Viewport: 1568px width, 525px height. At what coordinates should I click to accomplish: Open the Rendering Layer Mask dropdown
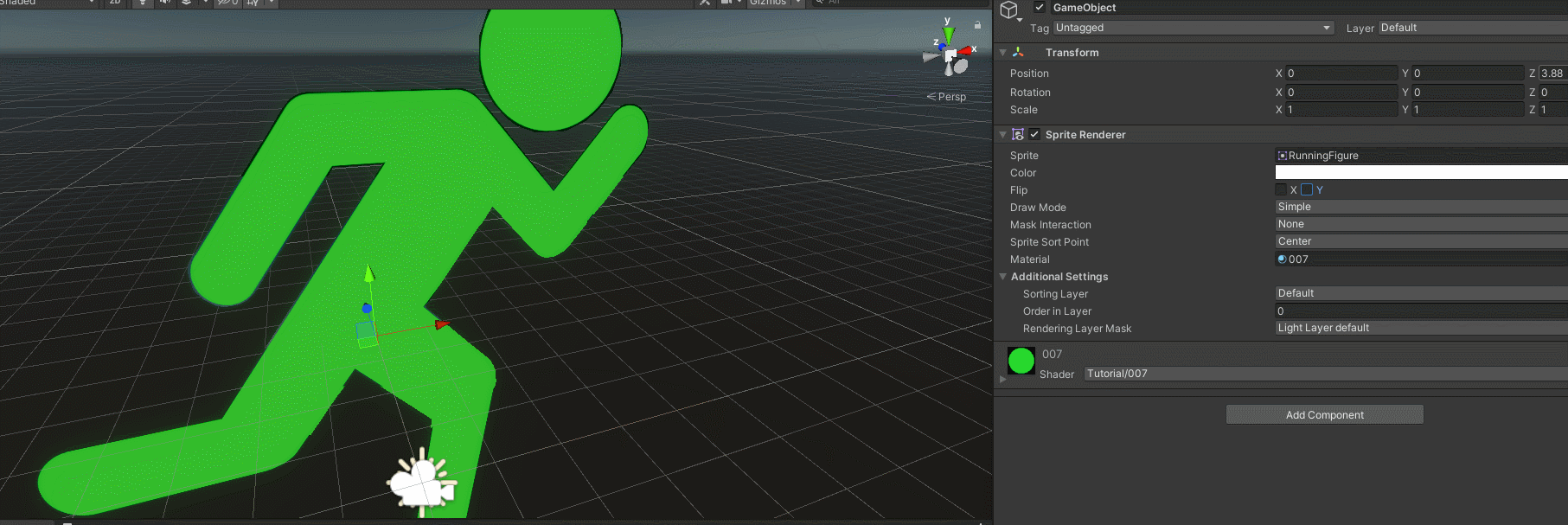(1422, 328)
